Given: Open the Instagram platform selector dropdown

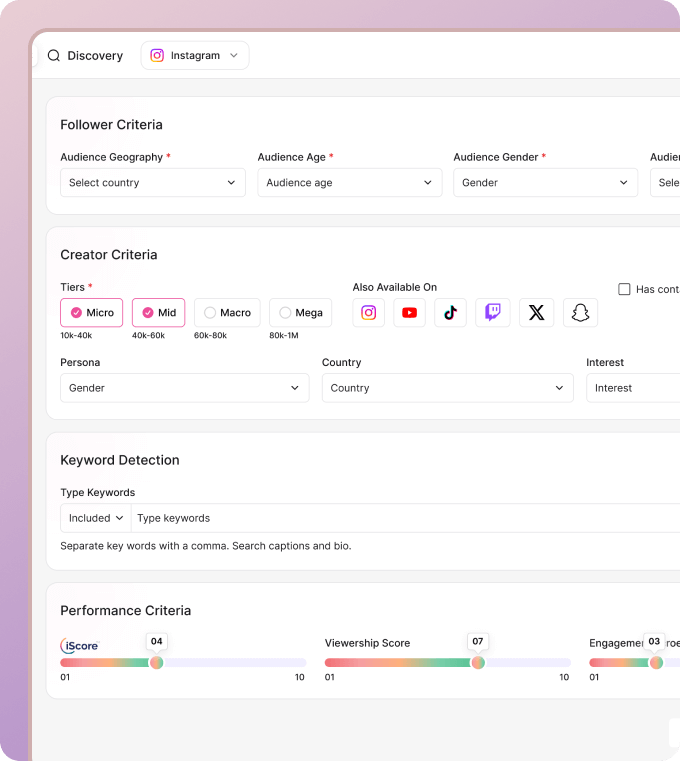Looking at the screenshot, I should 195,55.
